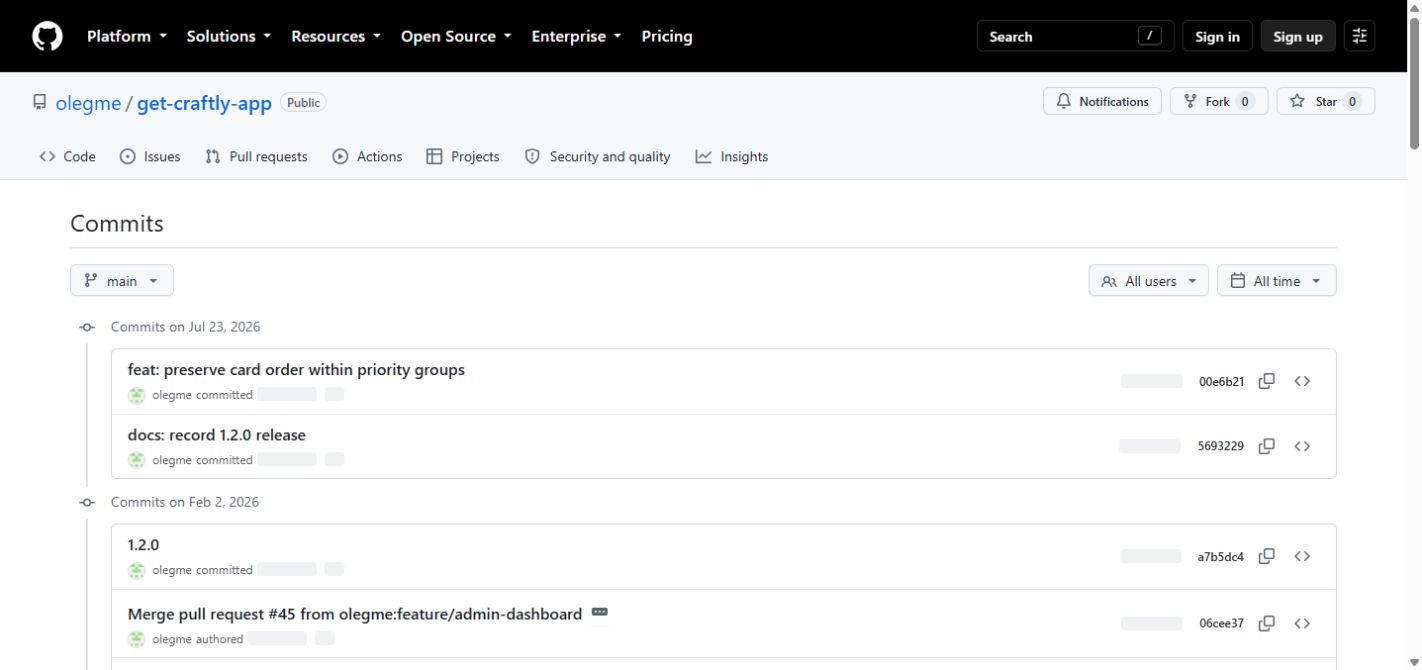Browse repository at commit 00e6b21
This screenshot has height=670, width=1422.
click(x=1302, y=381)
